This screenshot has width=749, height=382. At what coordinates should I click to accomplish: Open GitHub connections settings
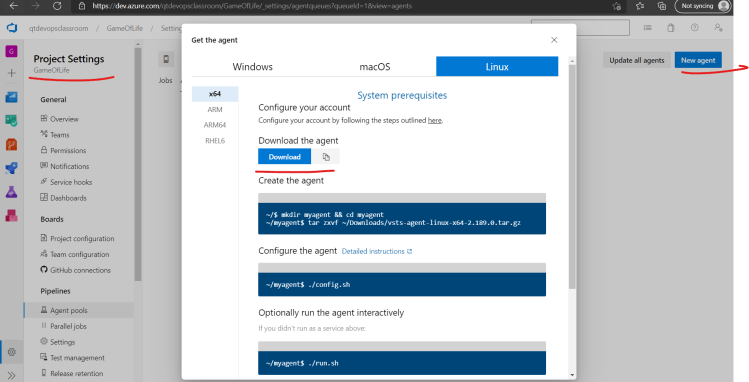coord(75,270)
